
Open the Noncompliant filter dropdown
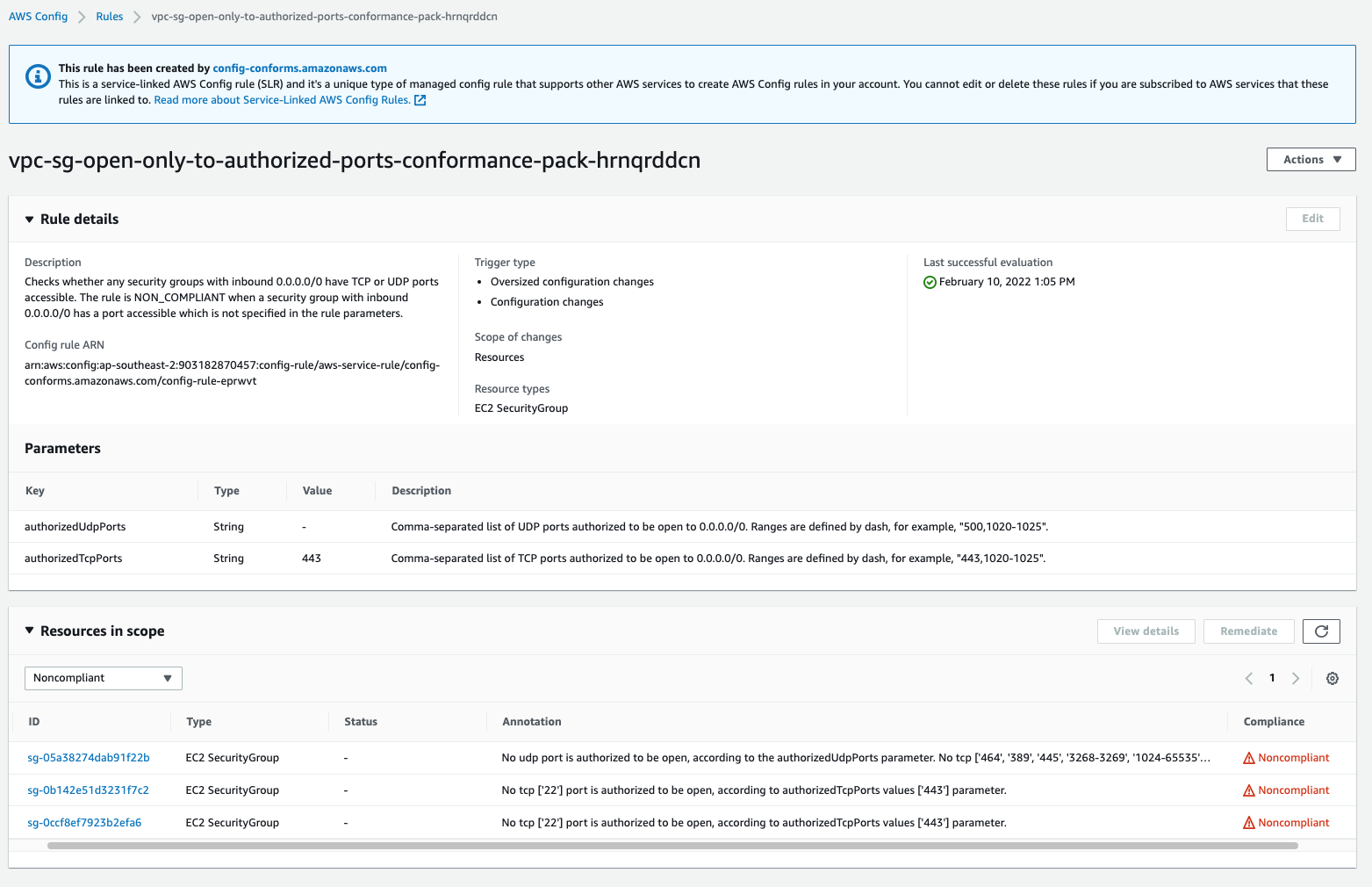(103, 678)
